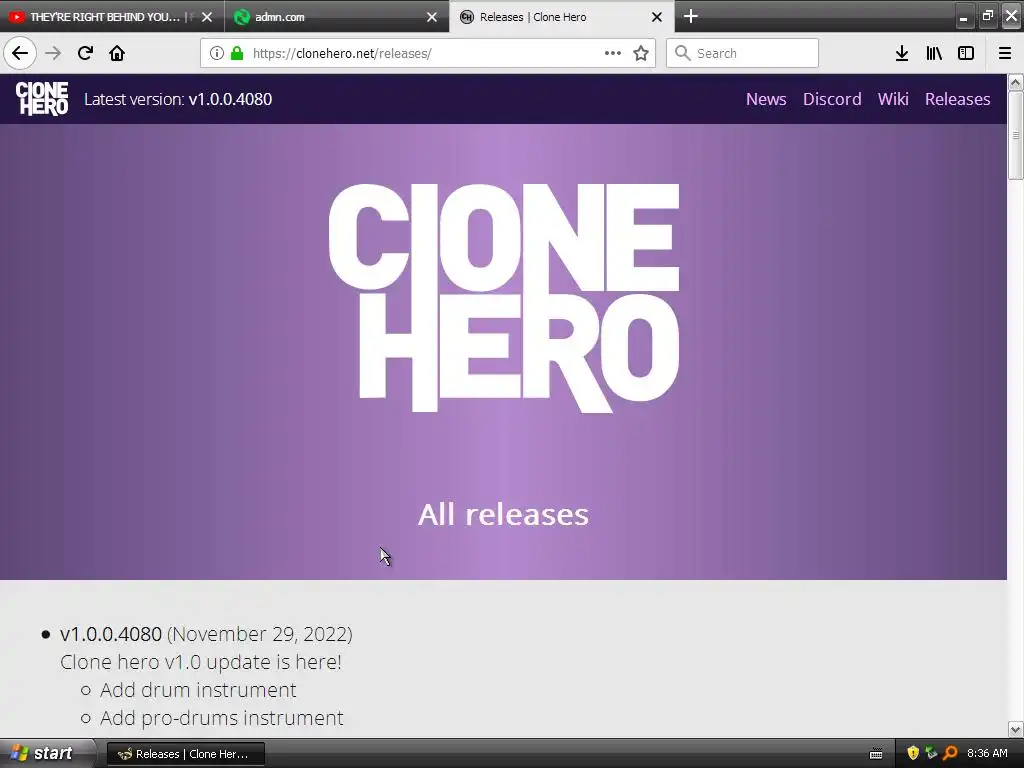
Task: Click the 'All releases' heading
Action: 503,514
